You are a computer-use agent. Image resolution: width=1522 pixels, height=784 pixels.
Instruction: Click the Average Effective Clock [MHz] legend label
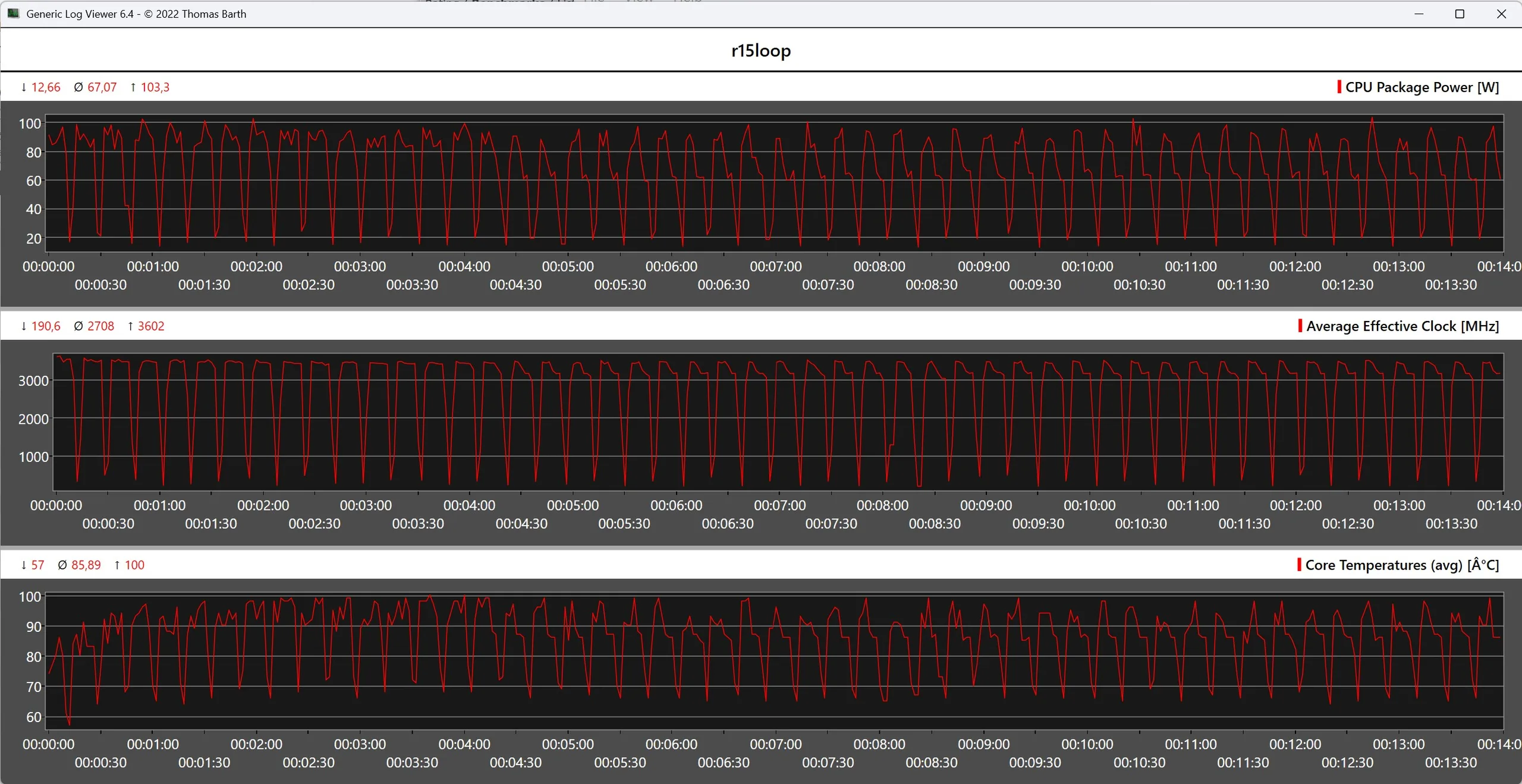tap(1402, 326)
